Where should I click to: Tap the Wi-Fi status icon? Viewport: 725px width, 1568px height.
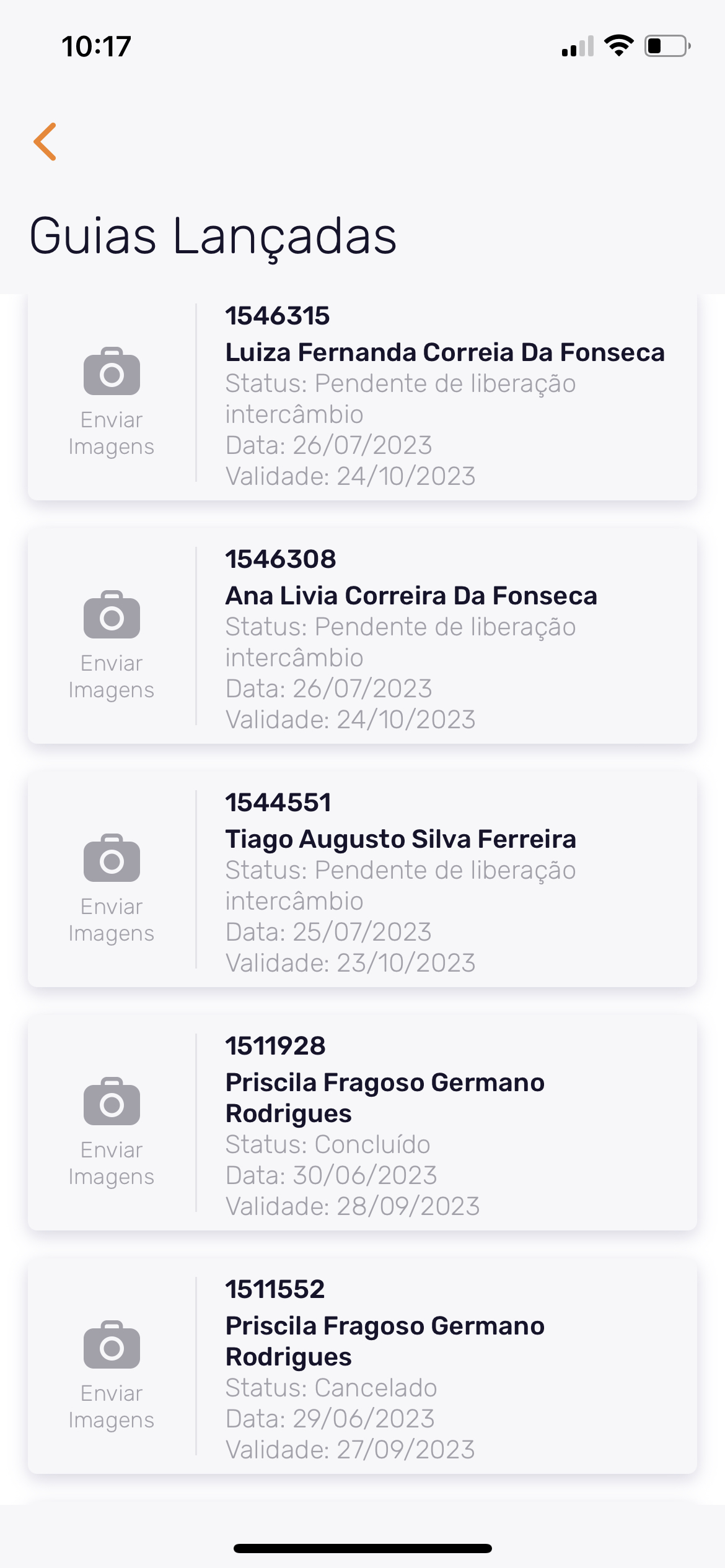coord(618,46)
